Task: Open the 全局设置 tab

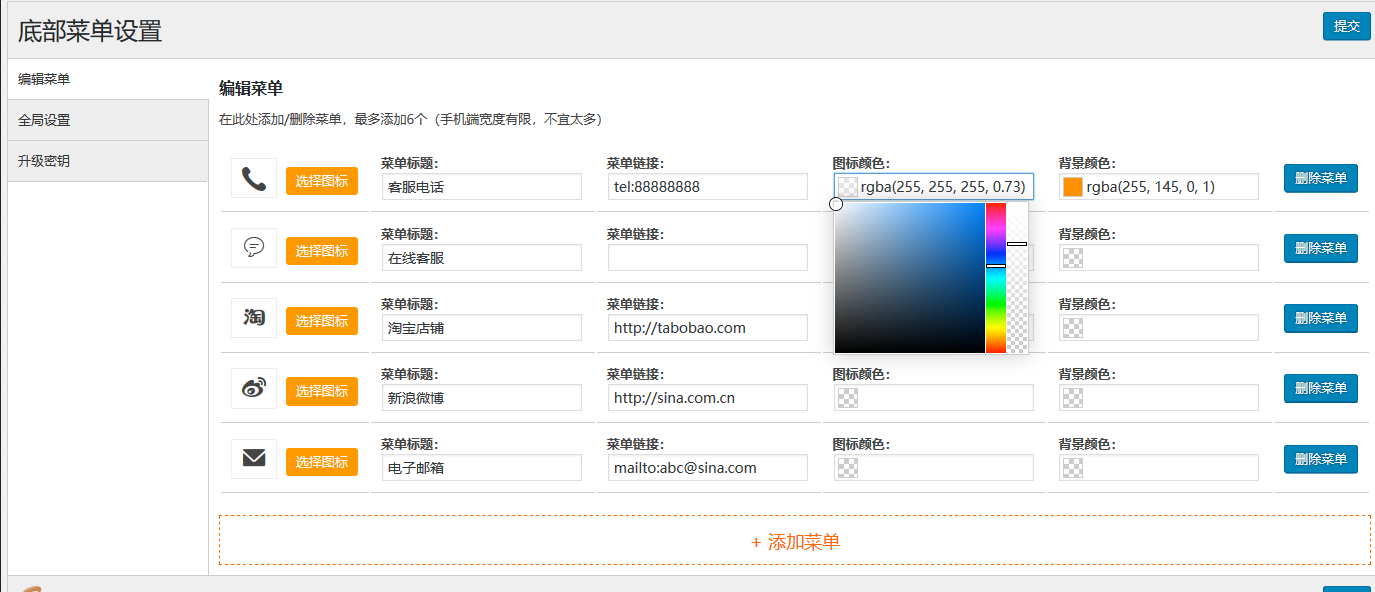Action: click(107, 120)
